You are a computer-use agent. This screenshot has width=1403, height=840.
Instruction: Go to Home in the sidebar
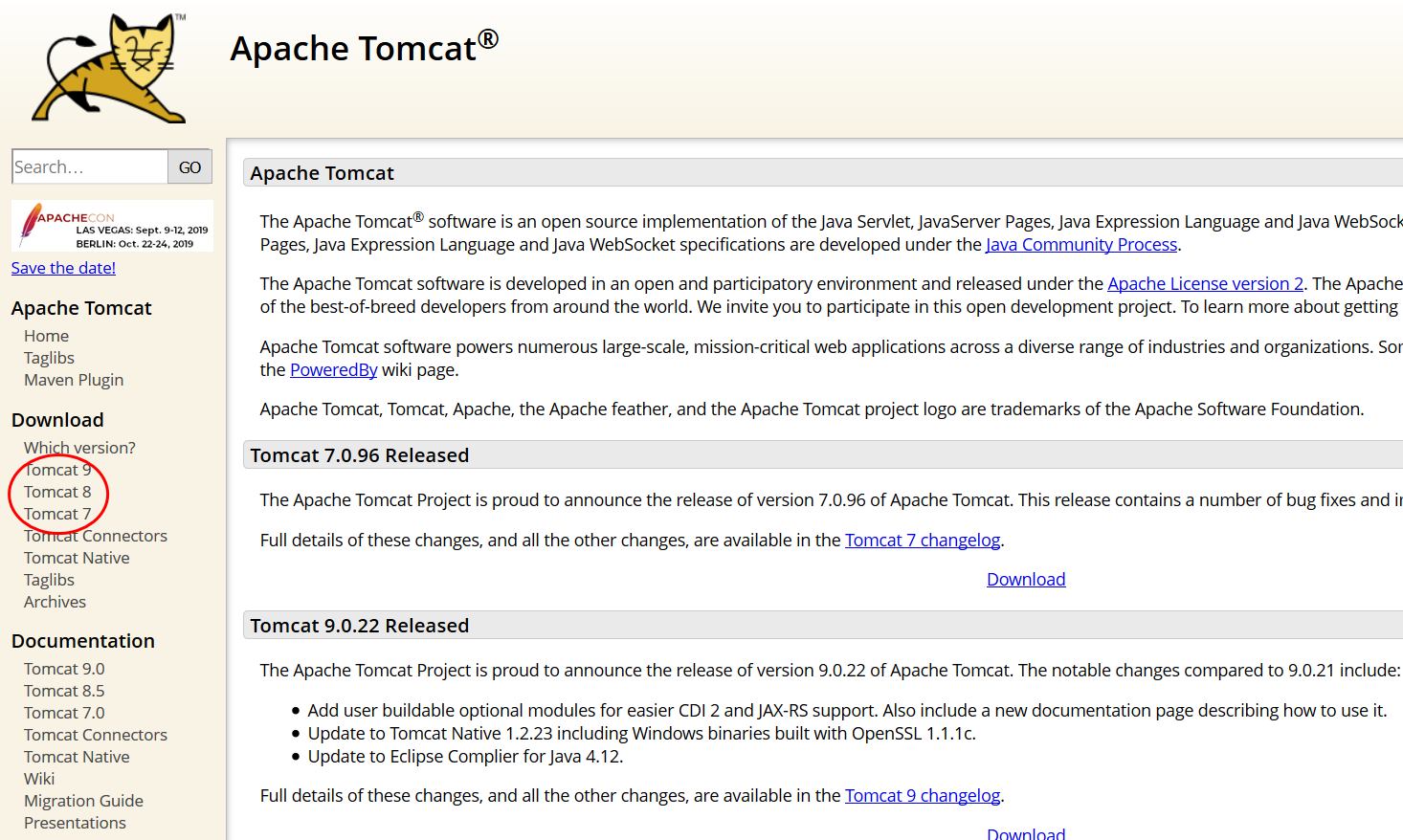pyautogui.click(x=46, y=336)
